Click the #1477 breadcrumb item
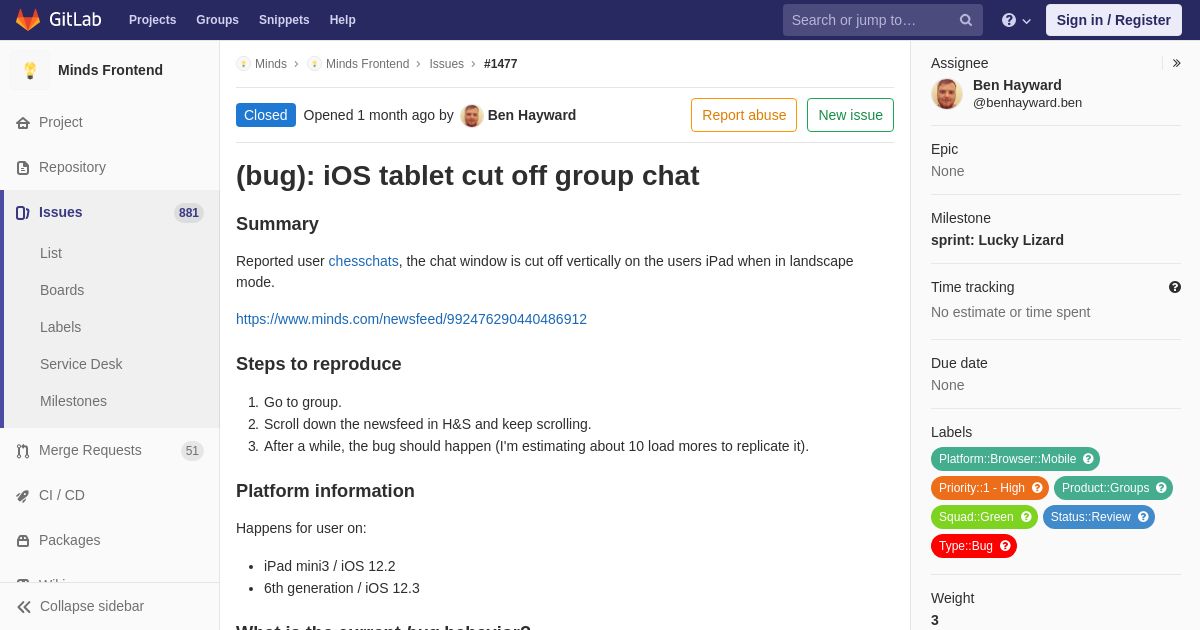Screen dimensions: 1200x630 [501, 64]
